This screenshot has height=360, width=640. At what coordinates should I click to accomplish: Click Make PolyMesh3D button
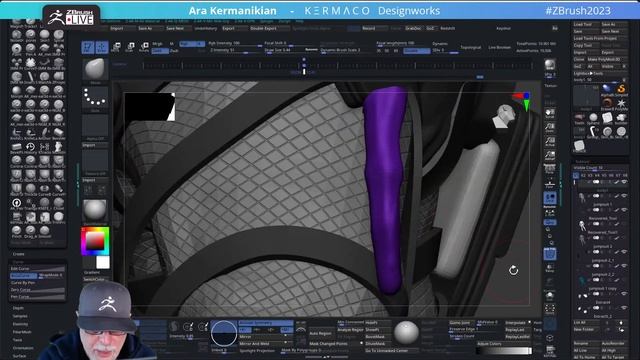tap(607, 59)
